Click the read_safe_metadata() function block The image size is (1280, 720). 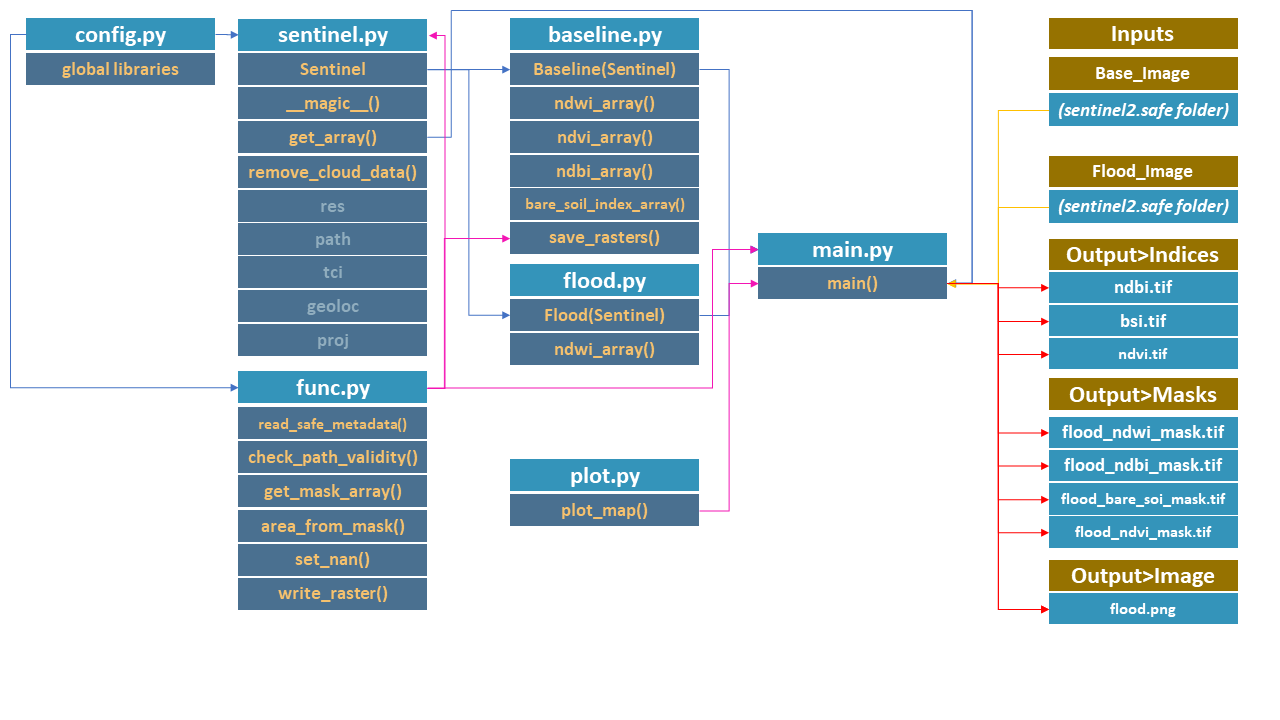(332, 422)
